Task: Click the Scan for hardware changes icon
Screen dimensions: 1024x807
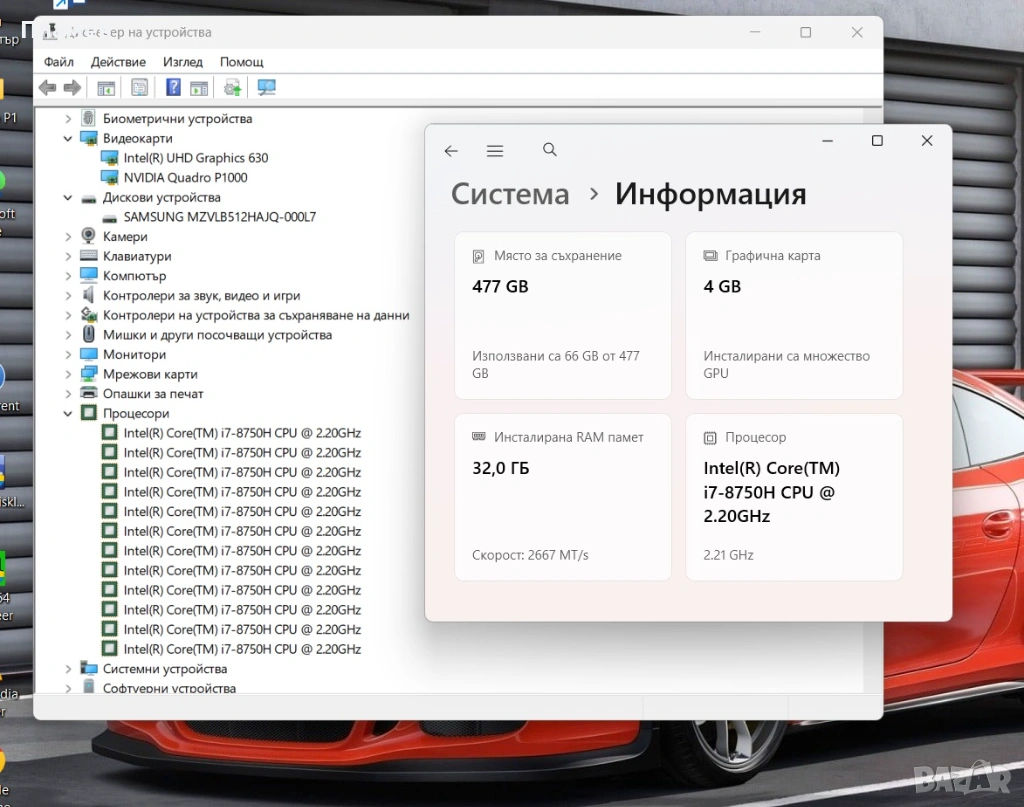Action: coord(266,88)
